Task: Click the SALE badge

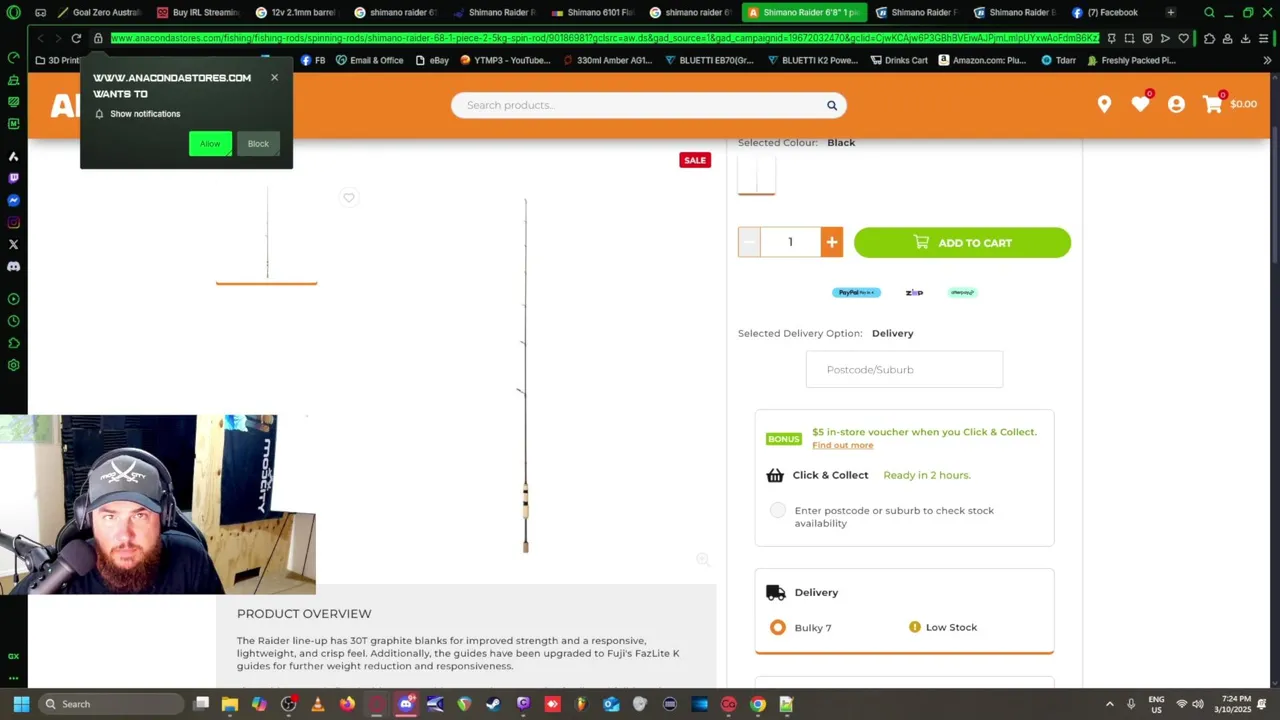Action: point(695,160)
